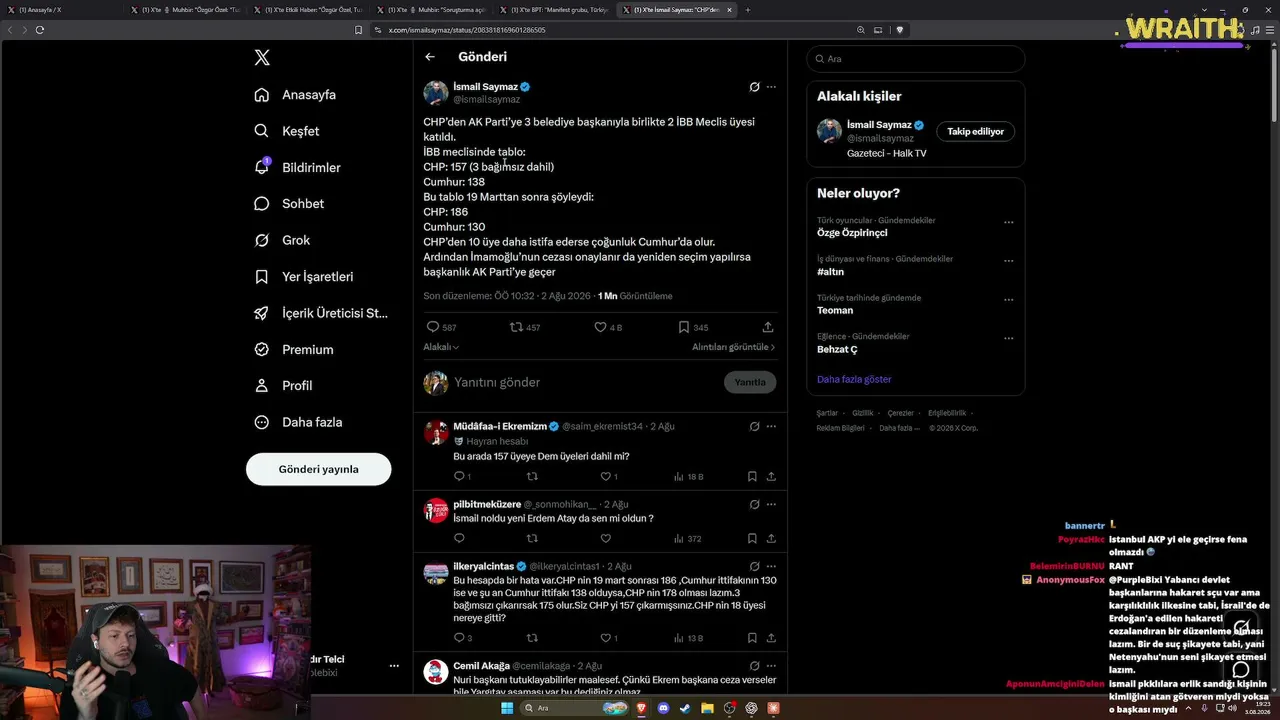Open the Windows Start menu

(506, 708)
